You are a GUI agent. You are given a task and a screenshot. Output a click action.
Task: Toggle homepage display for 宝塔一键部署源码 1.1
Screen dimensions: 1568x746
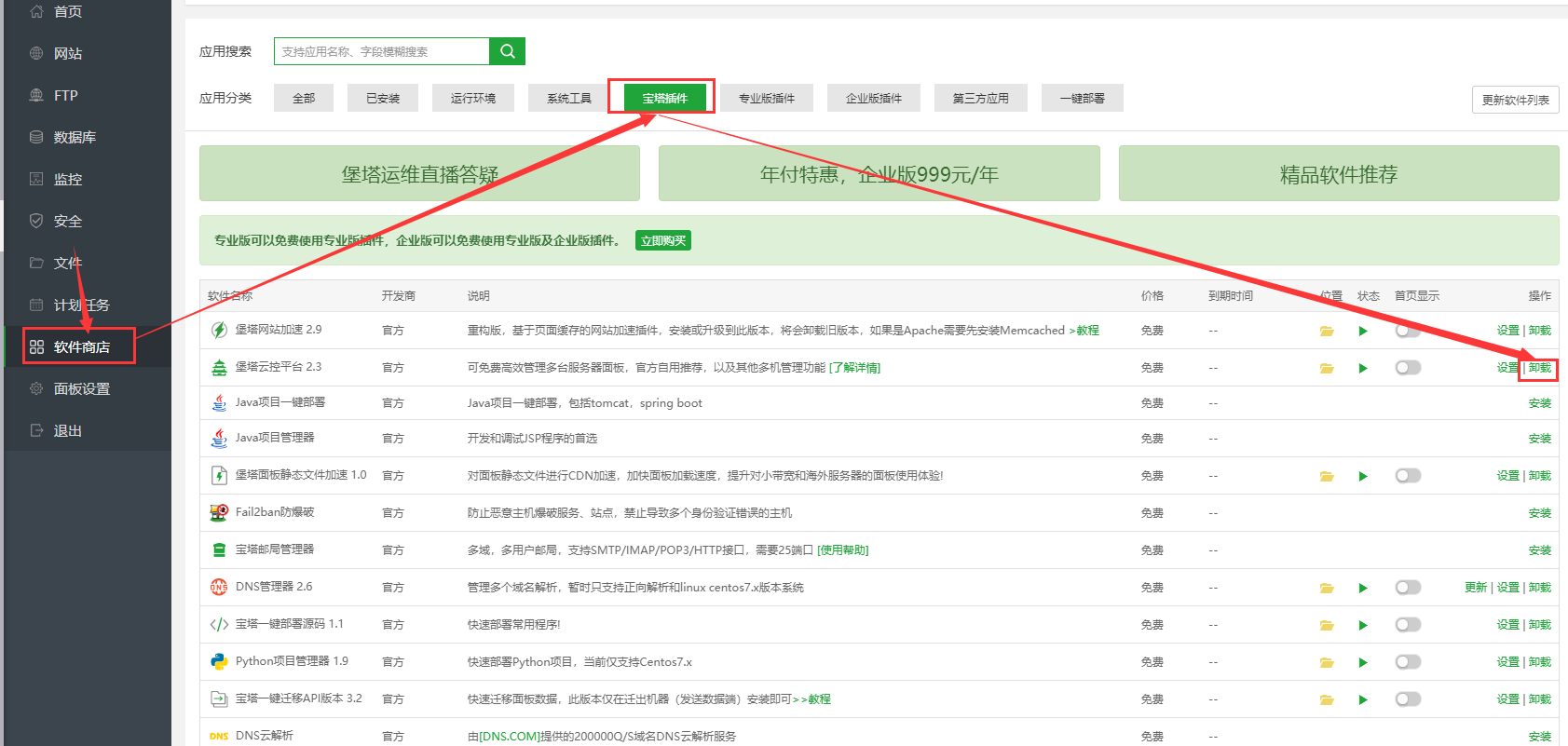coord(1408,625)
